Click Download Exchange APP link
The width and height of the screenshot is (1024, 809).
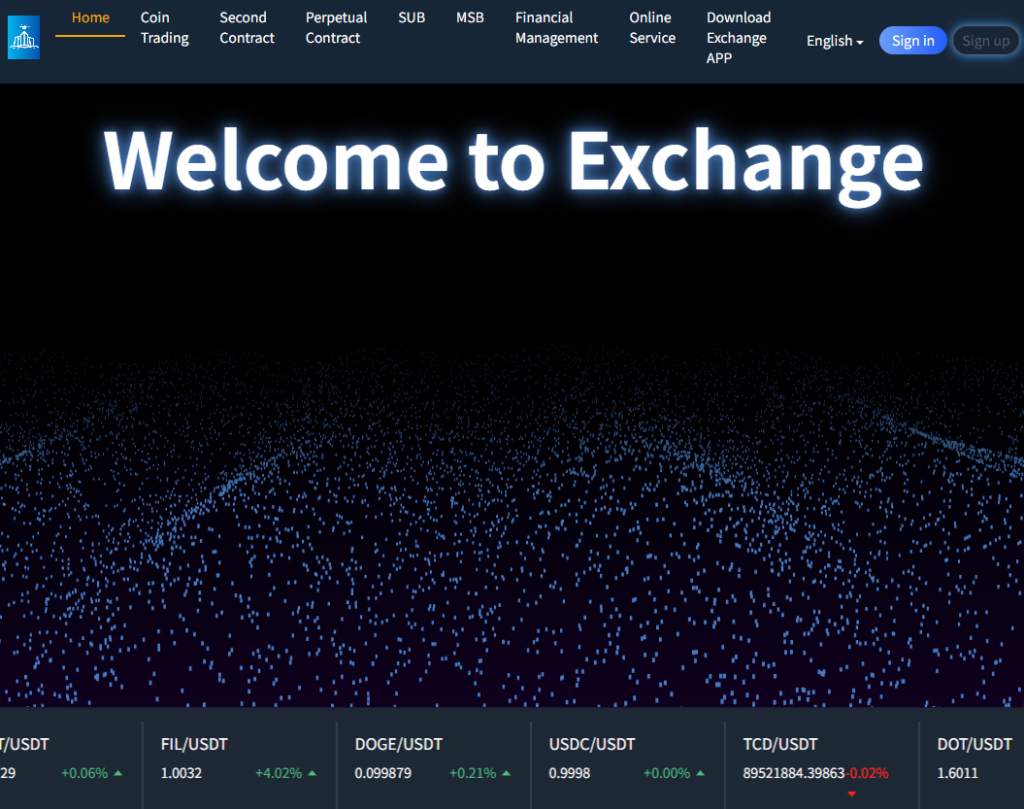coord(738,38)
